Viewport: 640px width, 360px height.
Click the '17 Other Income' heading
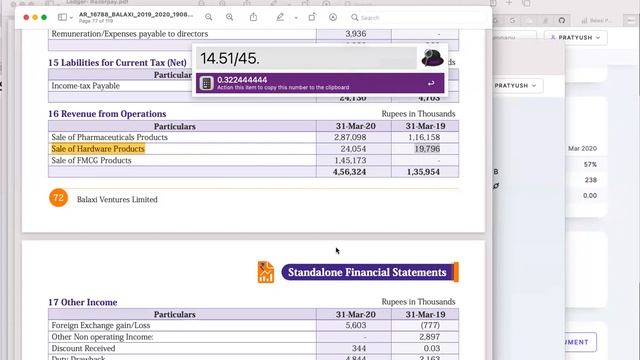(x=82, y=302)
